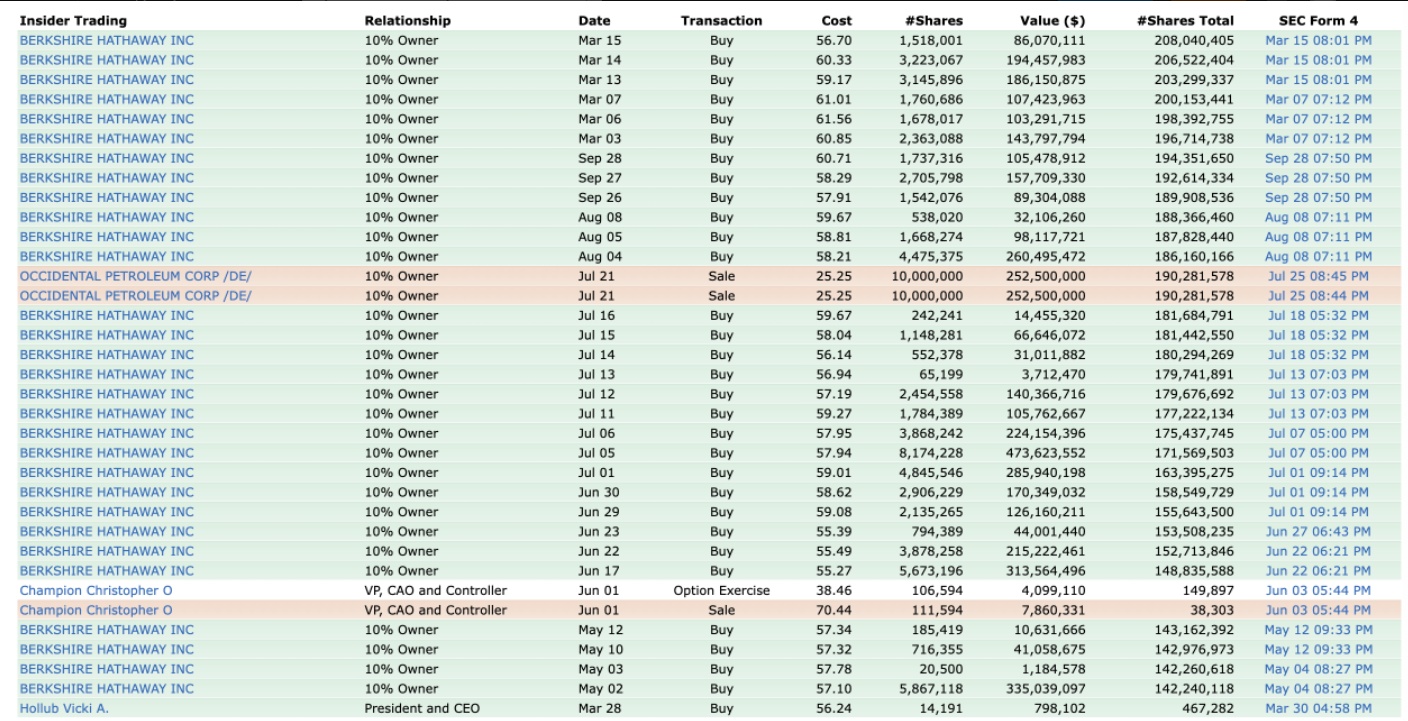Image resolution: width=1408 pixels, height=721 pixels.
Task: Open SEC Form 4 filed Jun 27 06:43 PM
Action: [1318, 531]
